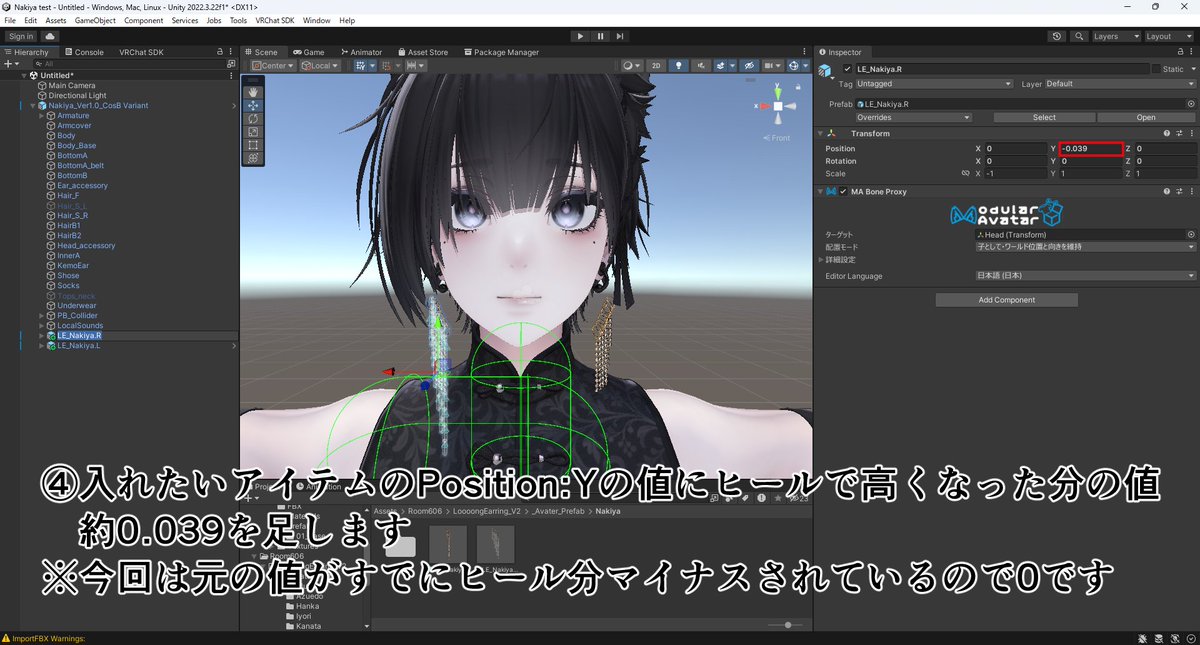Viewport: 1200px width, 645px height.
Task: Open the Layers dropdown
Action: point(1116,36)
